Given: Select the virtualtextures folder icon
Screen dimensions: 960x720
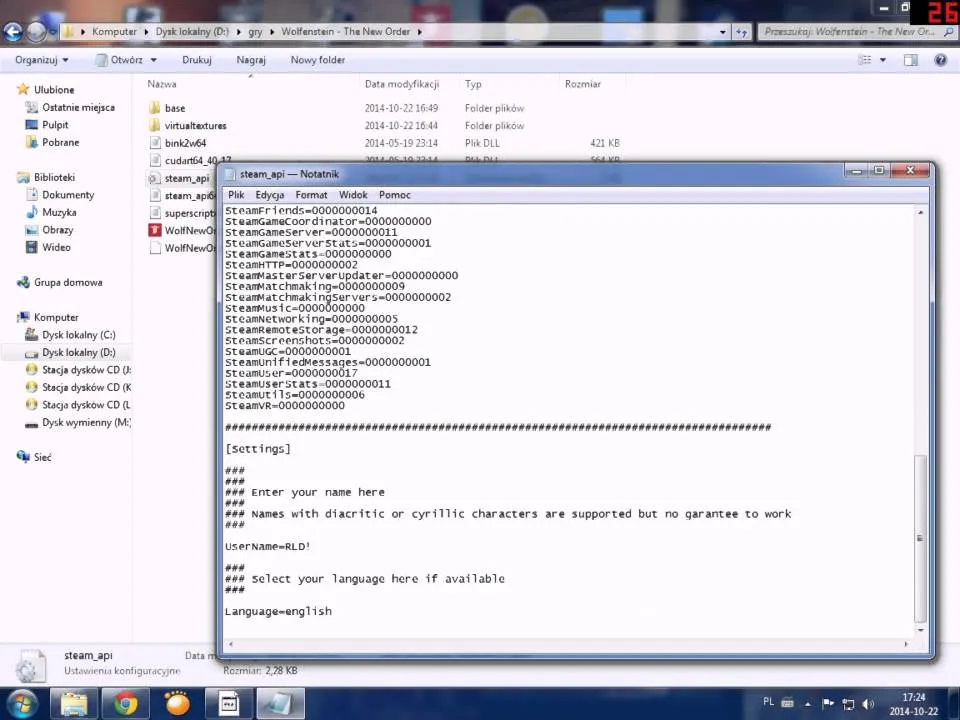Looking at the screenshot, I should click(155, 126).
